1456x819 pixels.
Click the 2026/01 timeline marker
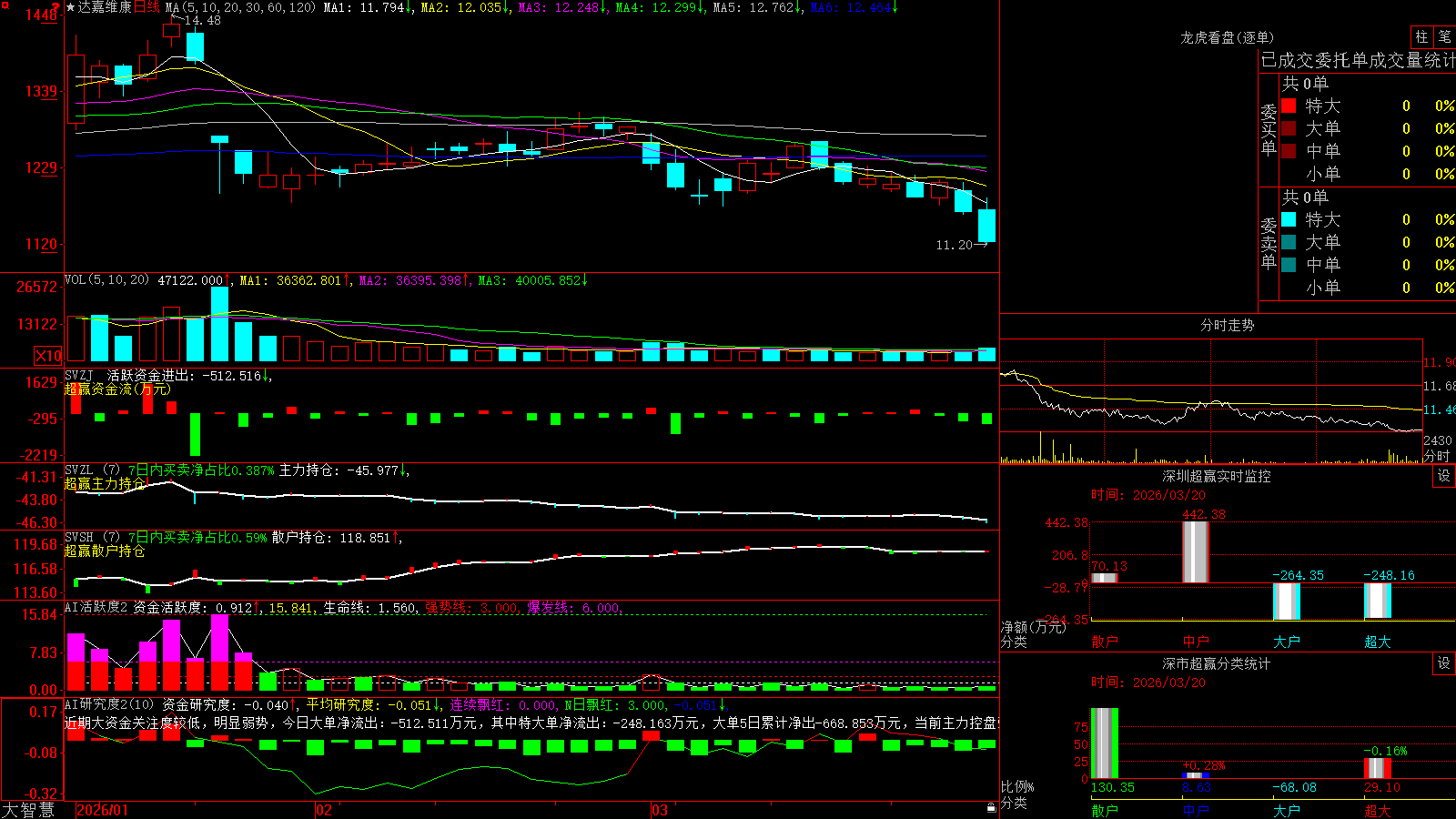103,810
